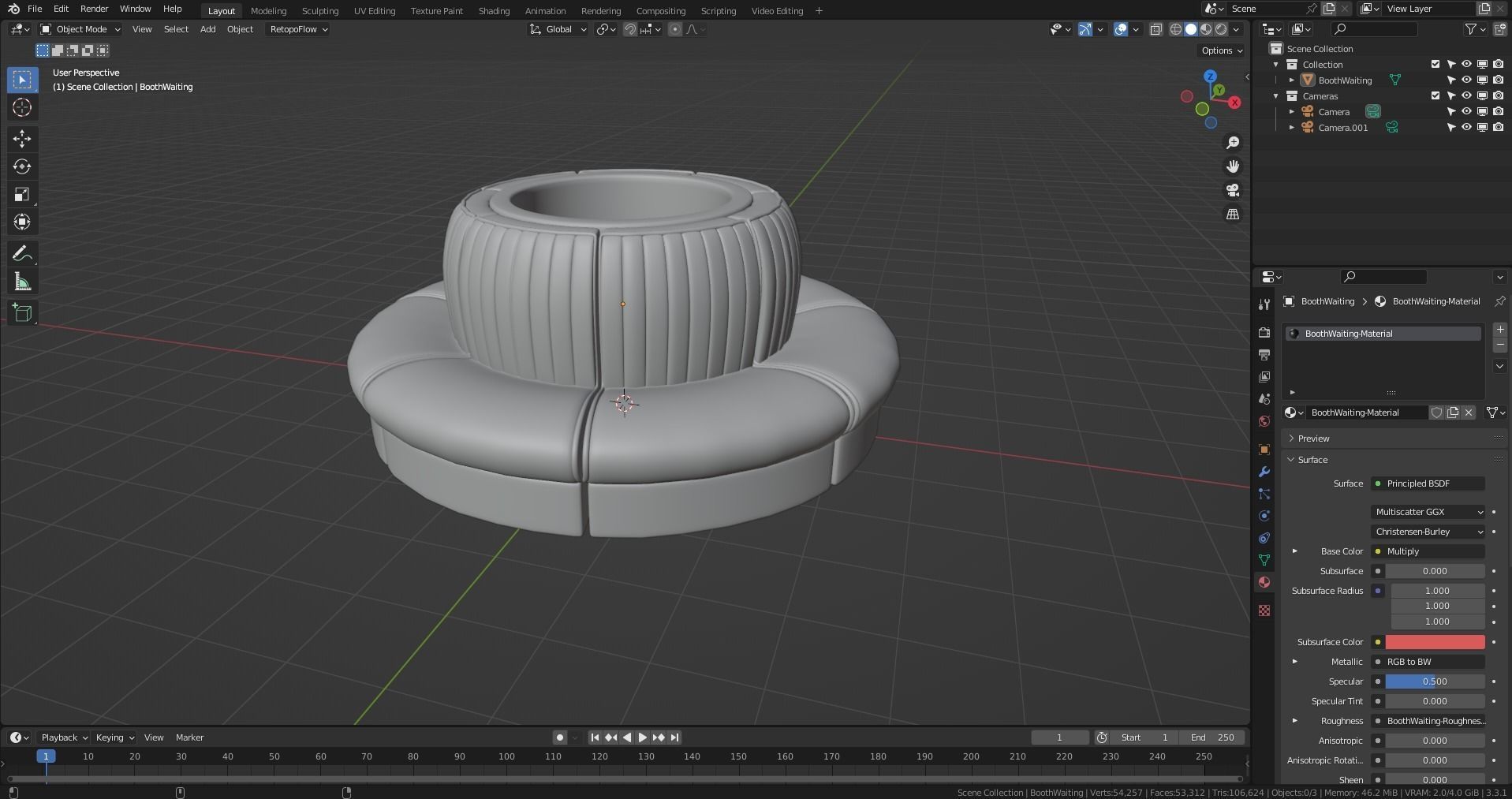
Task: Open the Christensen-Burley subsurface method dropdown
Action: click(1428, 532)
